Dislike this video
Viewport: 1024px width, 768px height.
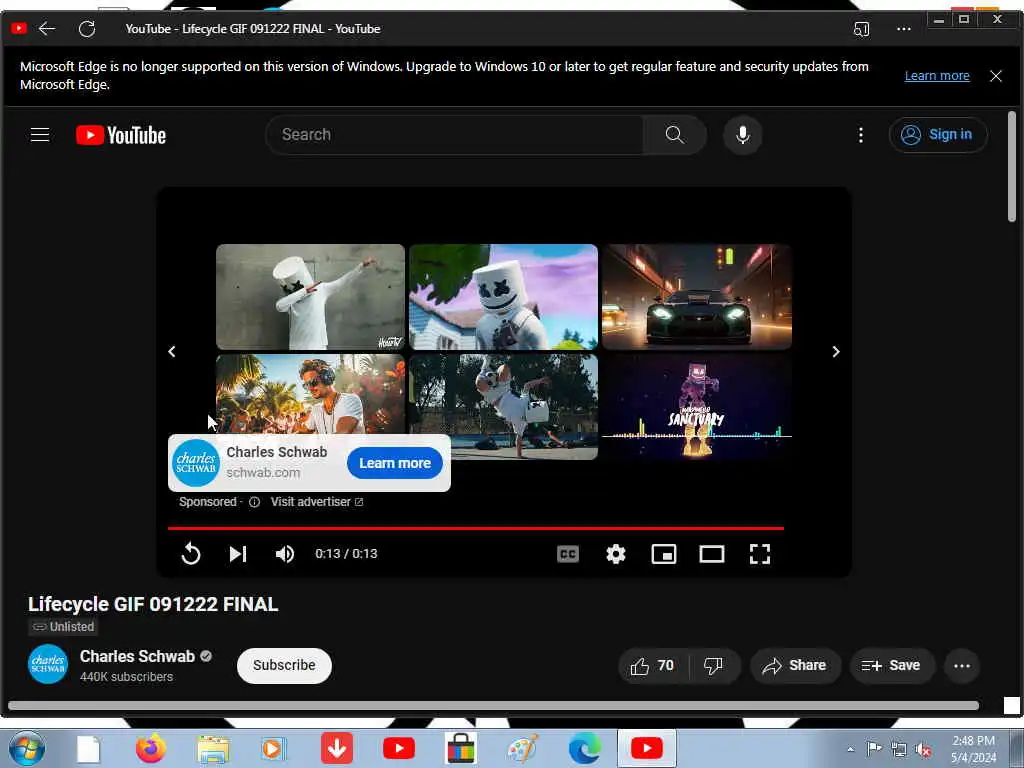(x=713, y=665)
